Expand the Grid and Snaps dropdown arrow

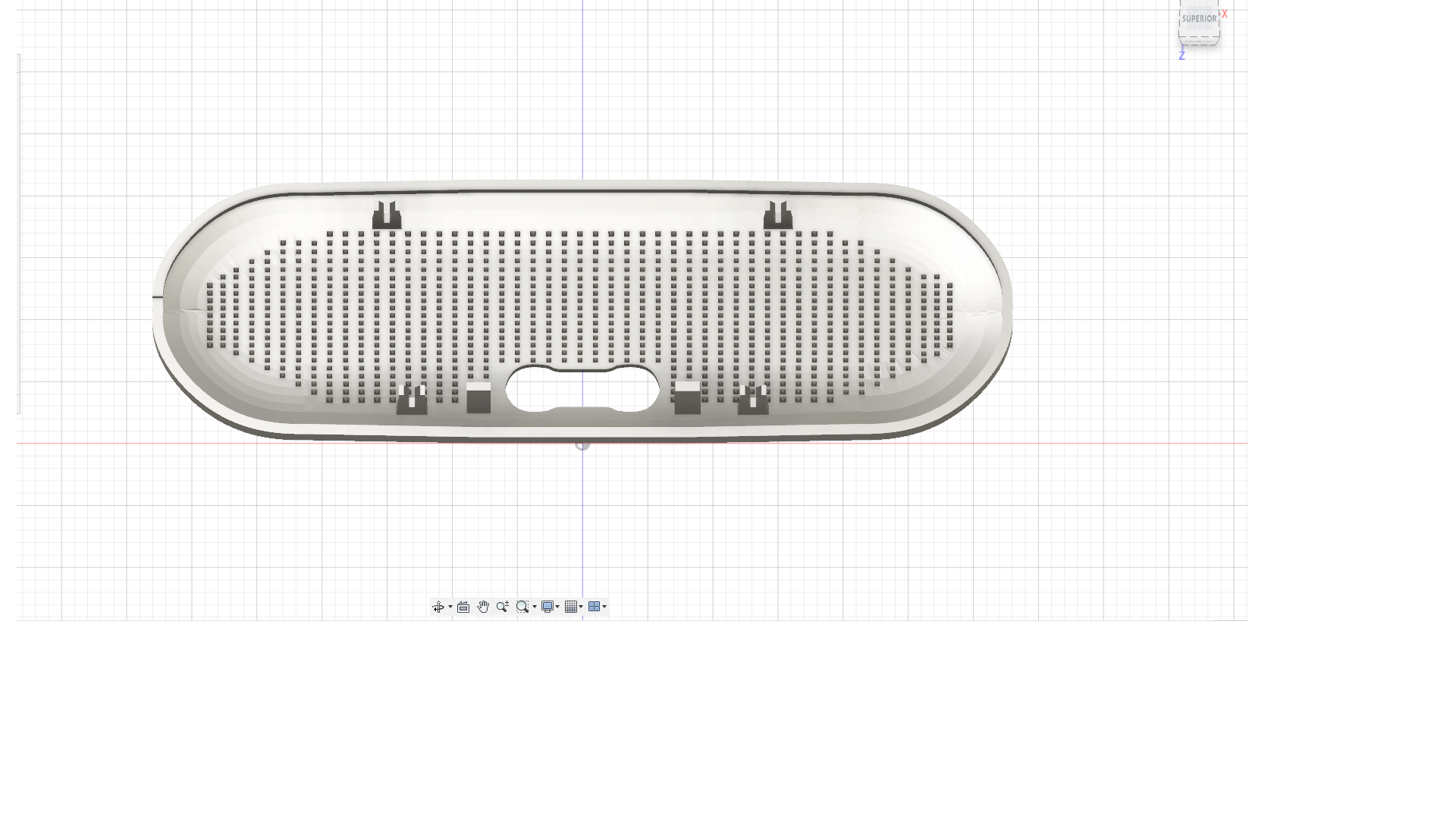click(582, 607)
